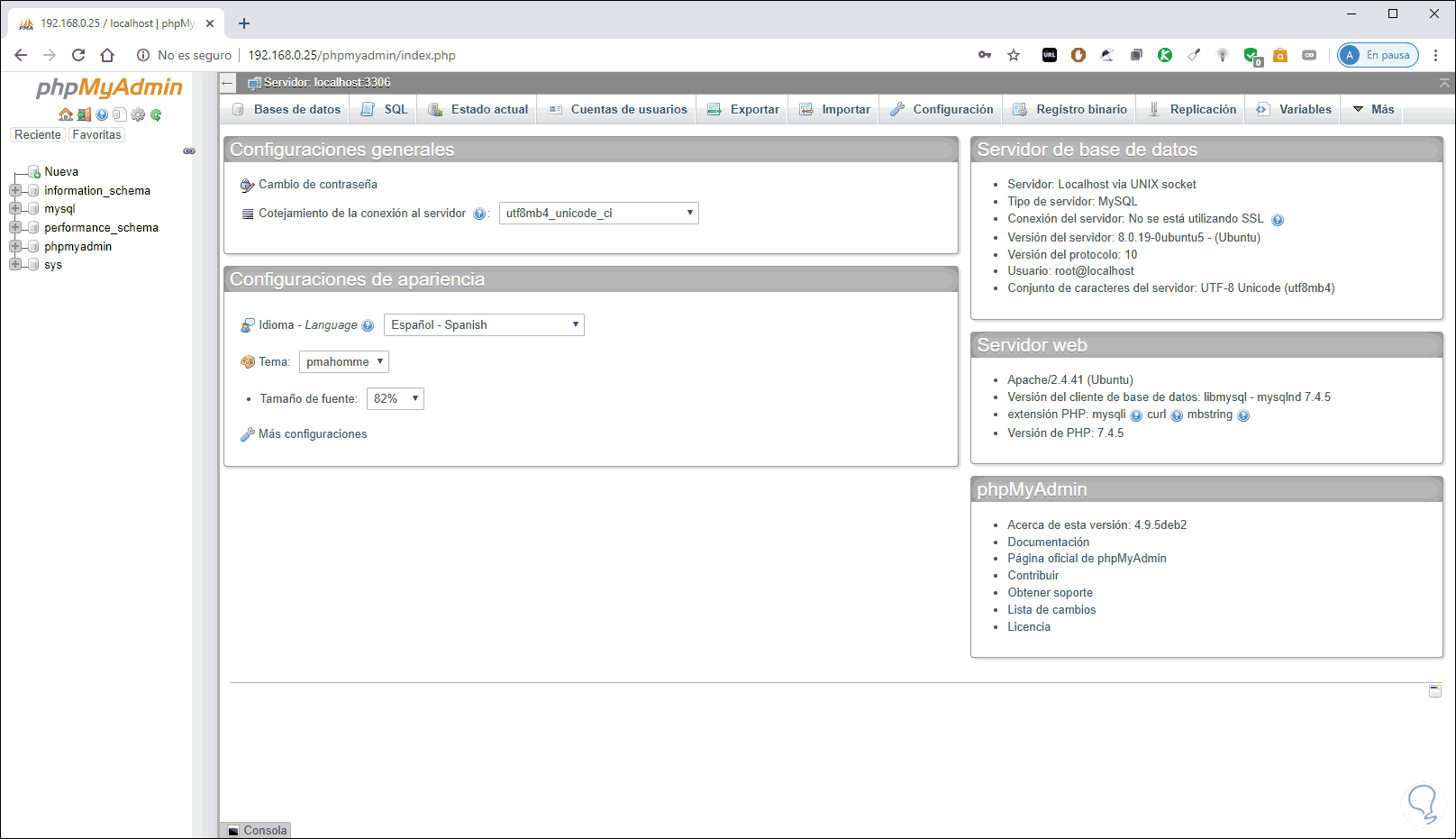Open new browser tab with plus button
1456x839 pixels.
click(x=244, y=23)
